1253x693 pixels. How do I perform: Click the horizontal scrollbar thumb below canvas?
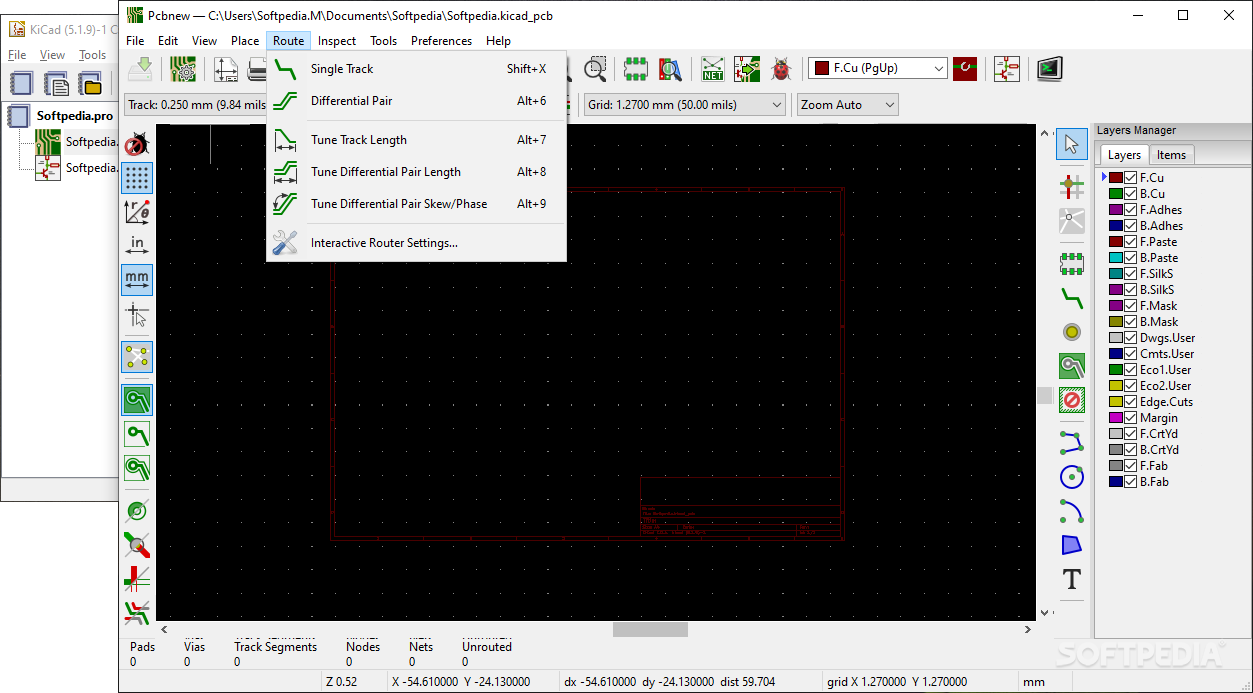click(x=650, y=630)
